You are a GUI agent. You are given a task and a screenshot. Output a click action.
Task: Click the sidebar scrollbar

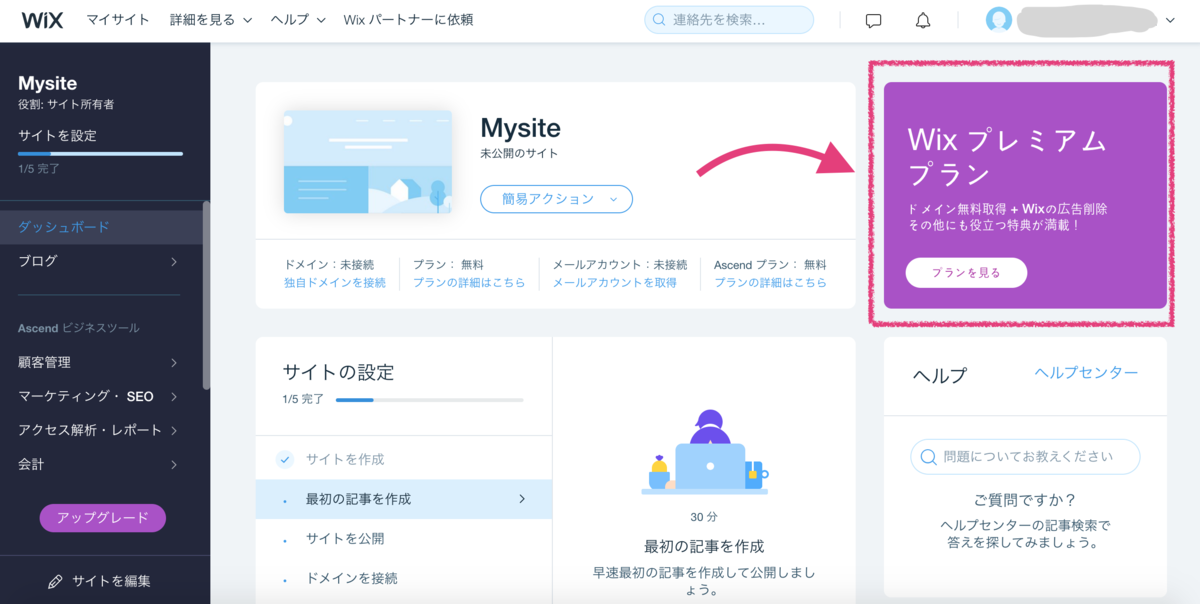pyautogui.click(x=206, y=295)
